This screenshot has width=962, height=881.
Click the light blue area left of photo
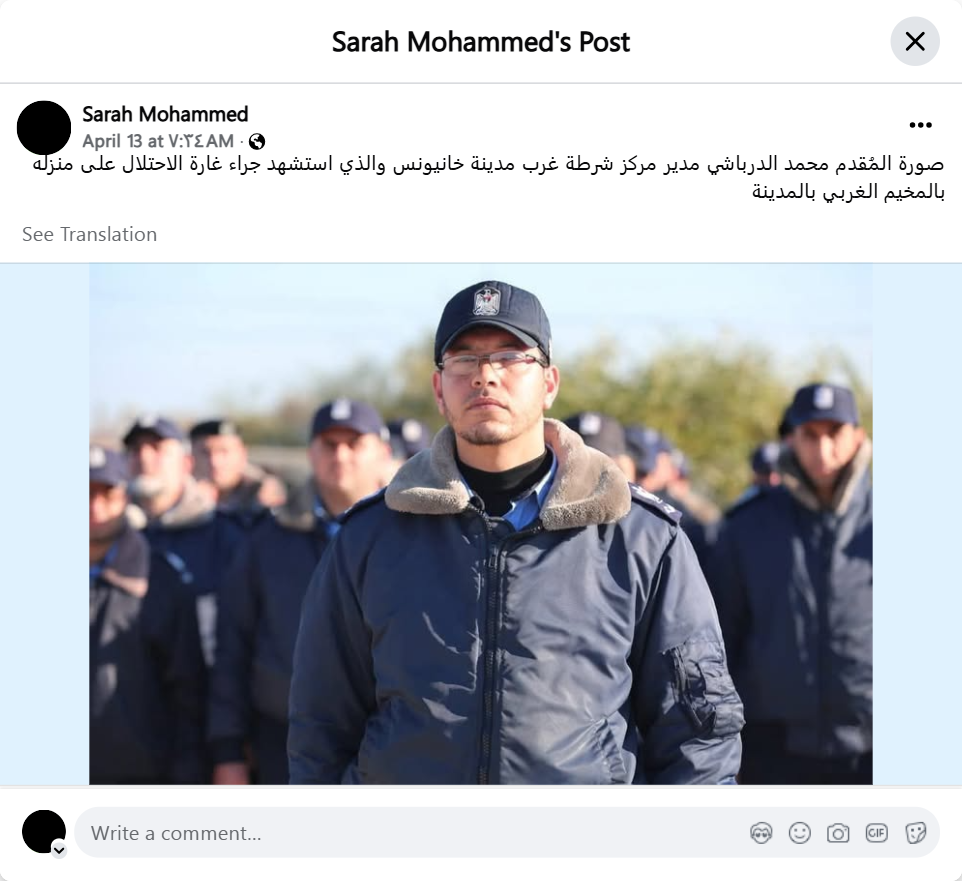point(45,524)
